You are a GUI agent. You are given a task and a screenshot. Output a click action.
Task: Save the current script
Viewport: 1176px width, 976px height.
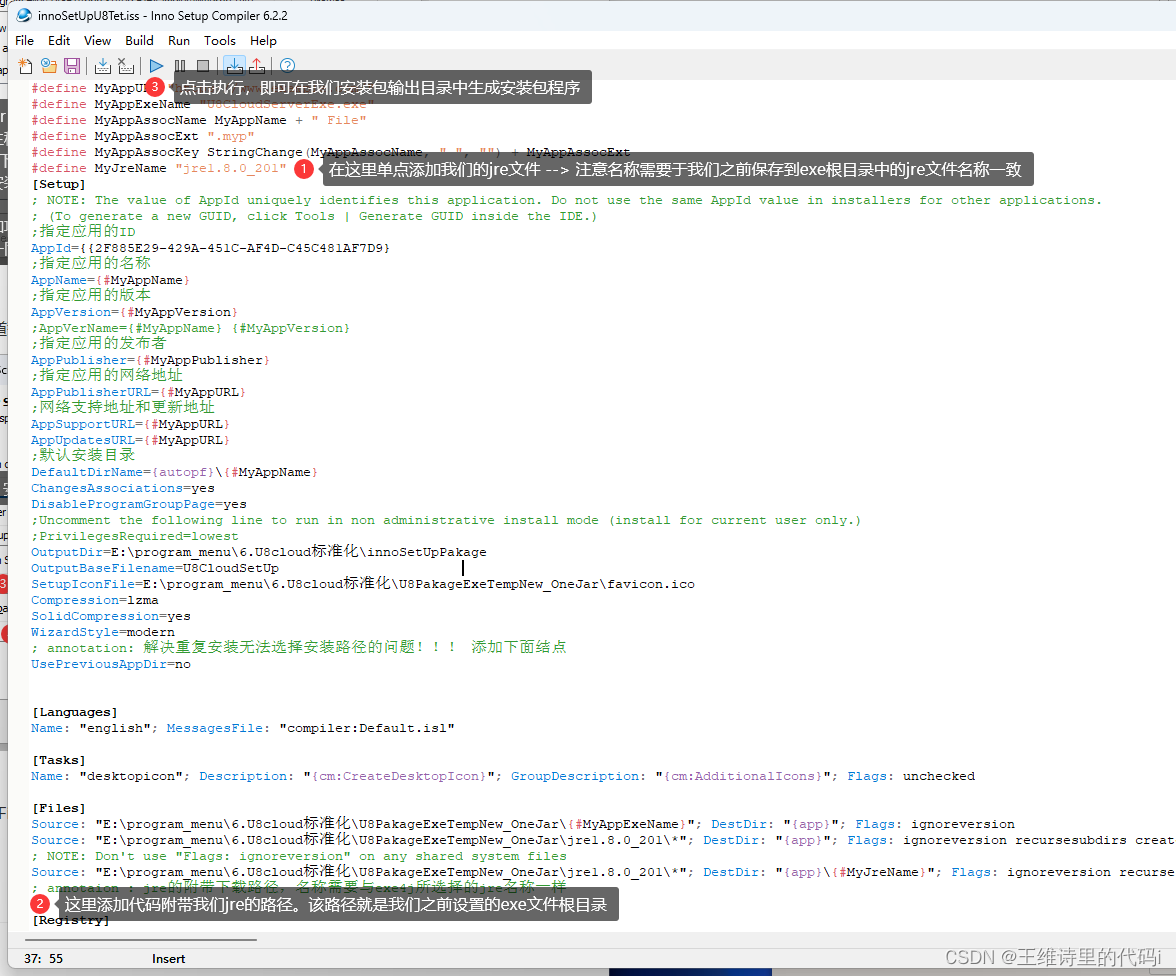[x=72, y=66]
